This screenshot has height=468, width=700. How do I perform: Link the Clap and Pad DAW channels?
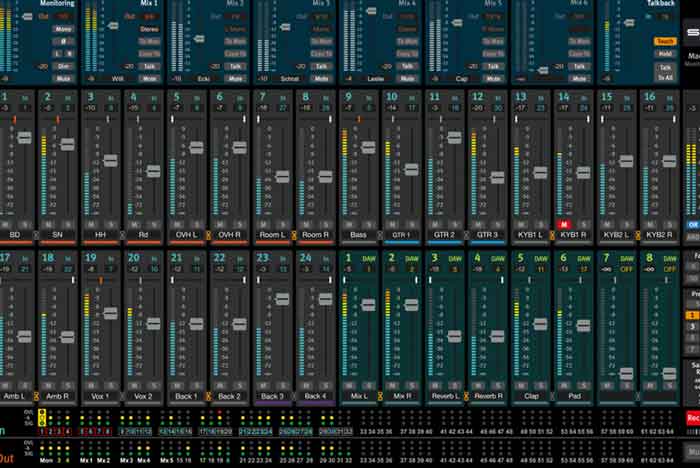click(552, 396)
